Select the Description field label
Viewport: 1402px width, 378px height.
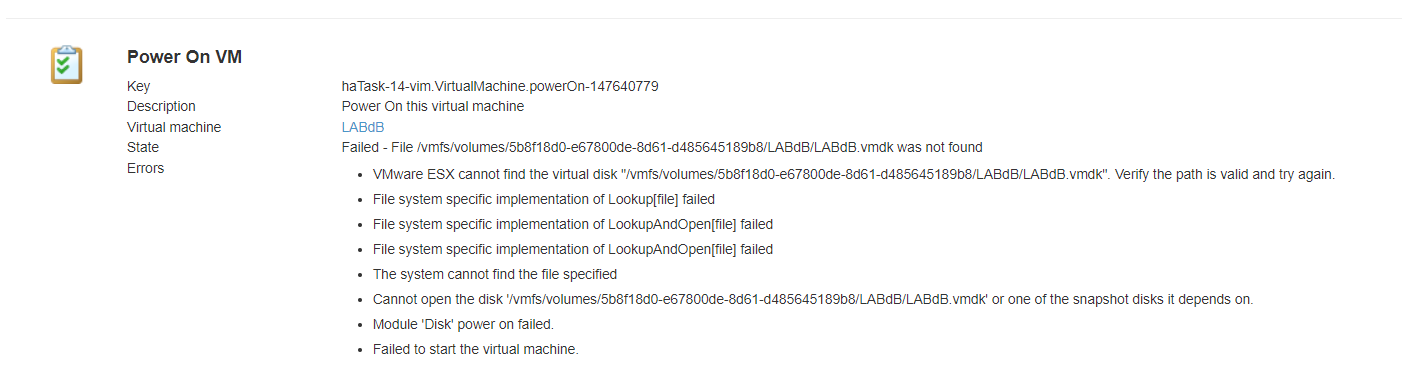161,106
